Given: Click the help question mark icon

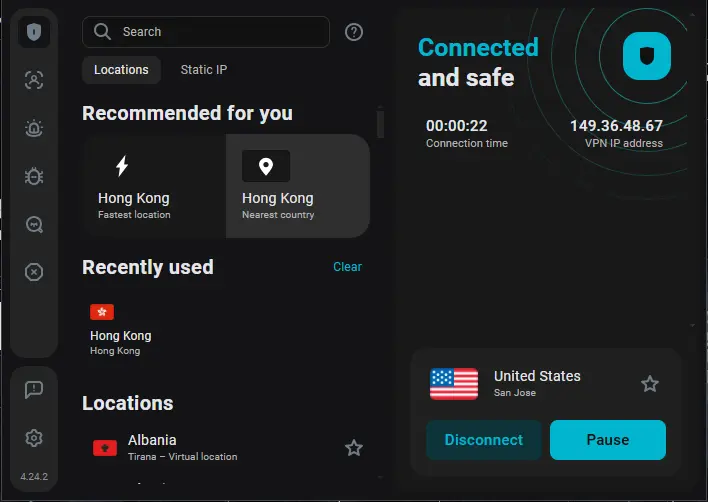Looking at the screenshot, I should [x=354, y=32].
